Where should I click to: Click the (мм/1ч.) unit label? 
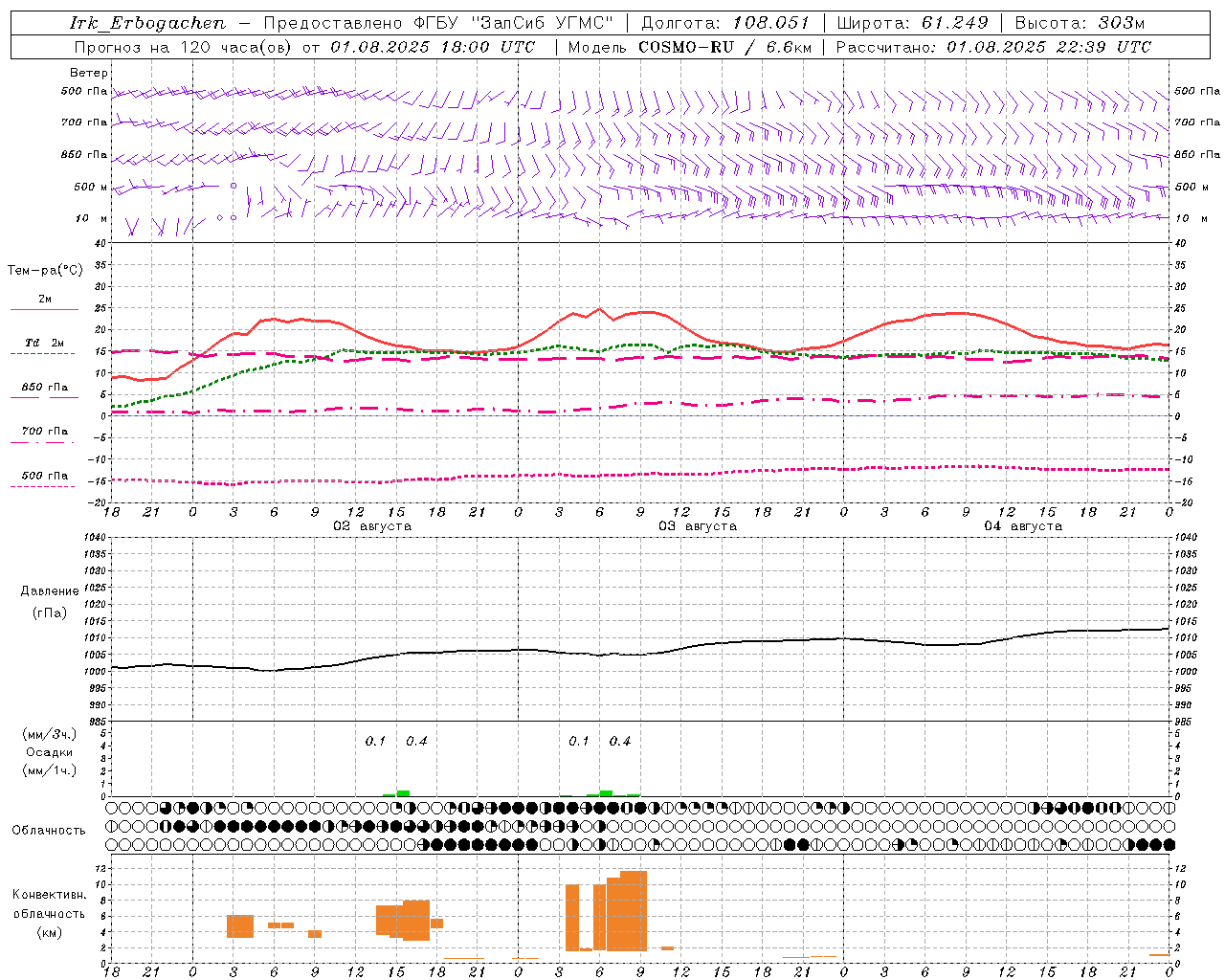50,770
